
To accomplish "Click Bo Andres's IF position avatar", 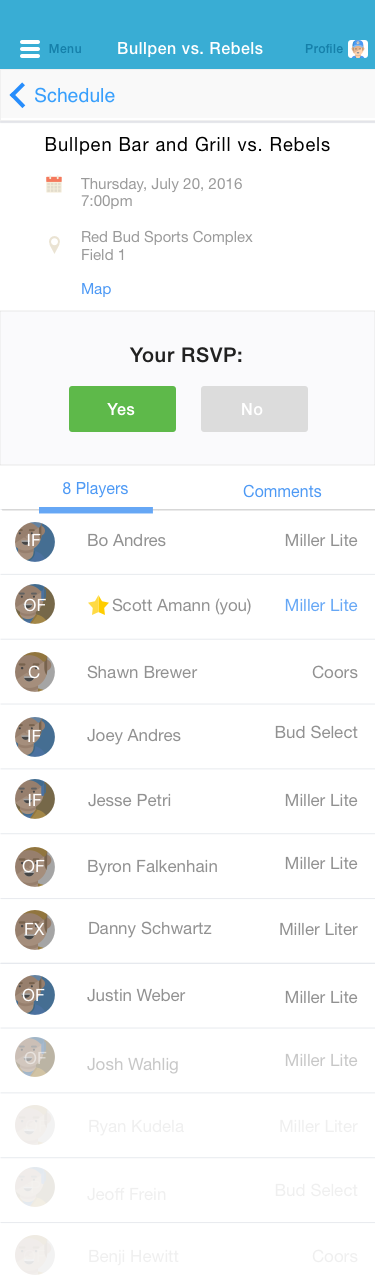I will 35,541.
